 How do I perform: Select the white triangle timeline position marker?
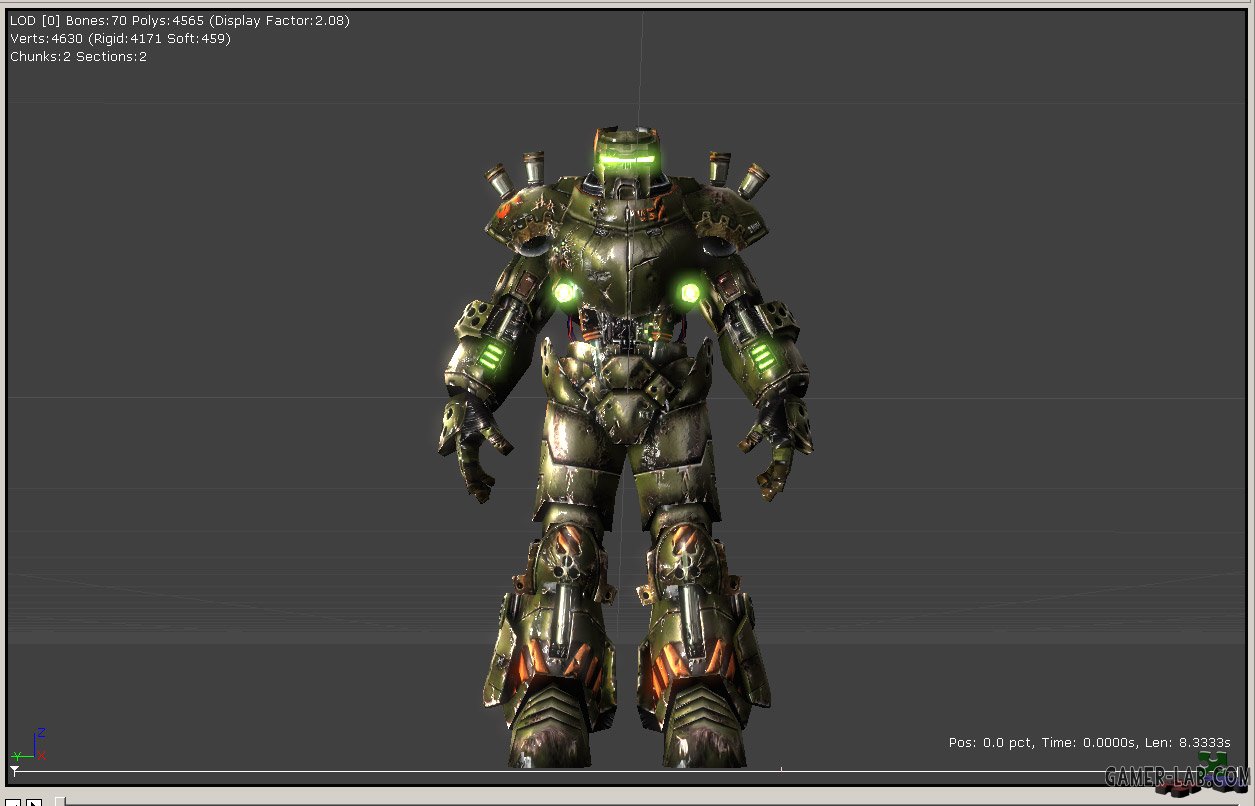pyautogui.click(x=14, y=768)
